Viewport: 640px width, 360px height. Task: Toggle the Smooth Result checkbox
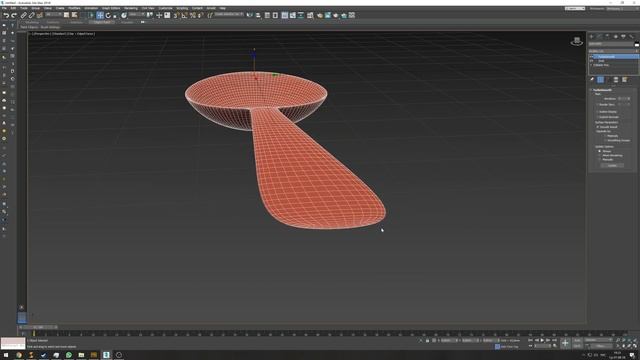(598, 127)
